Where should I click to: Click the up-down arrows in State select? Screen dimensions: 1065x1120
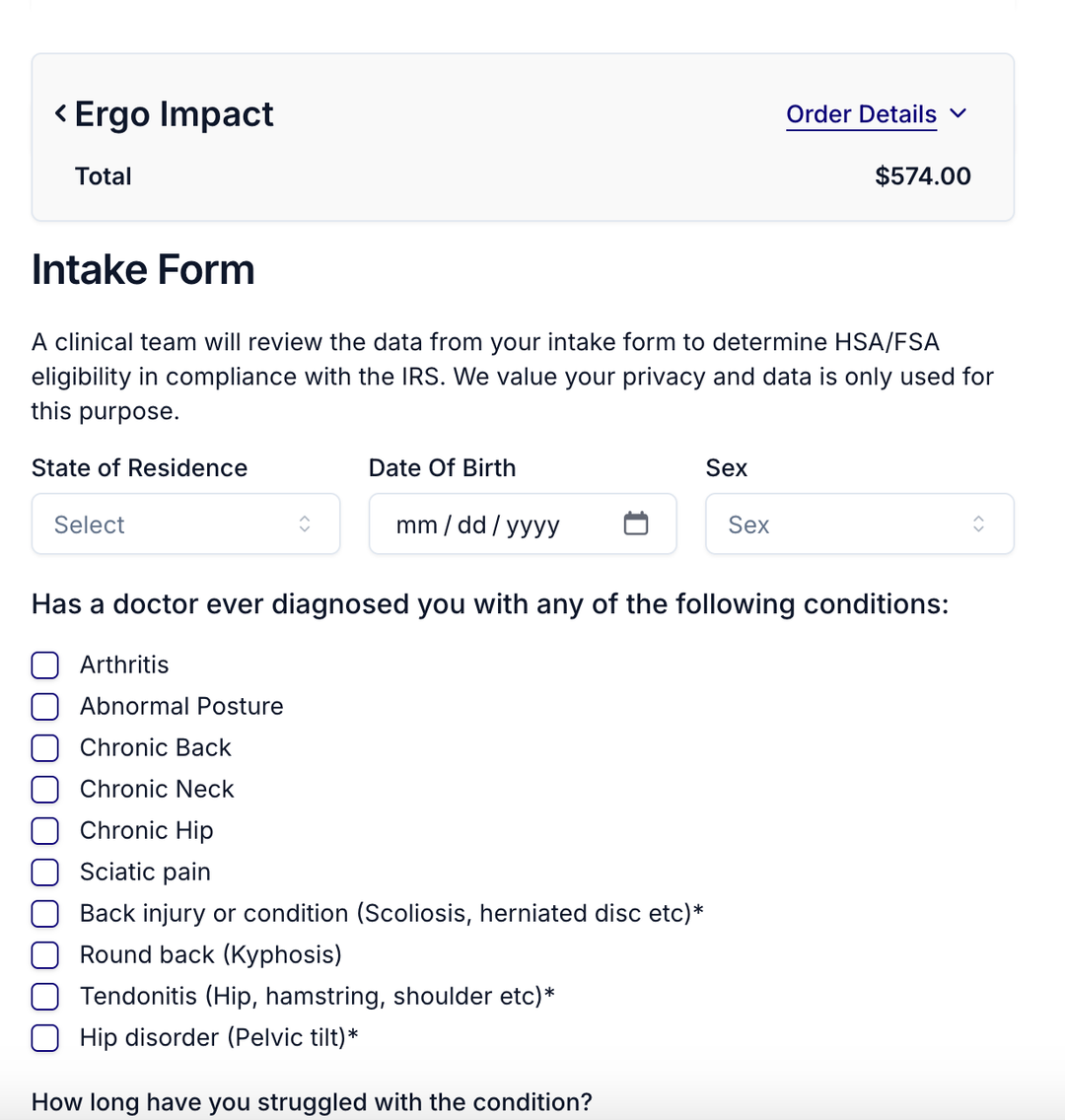(x=305, y=524)
